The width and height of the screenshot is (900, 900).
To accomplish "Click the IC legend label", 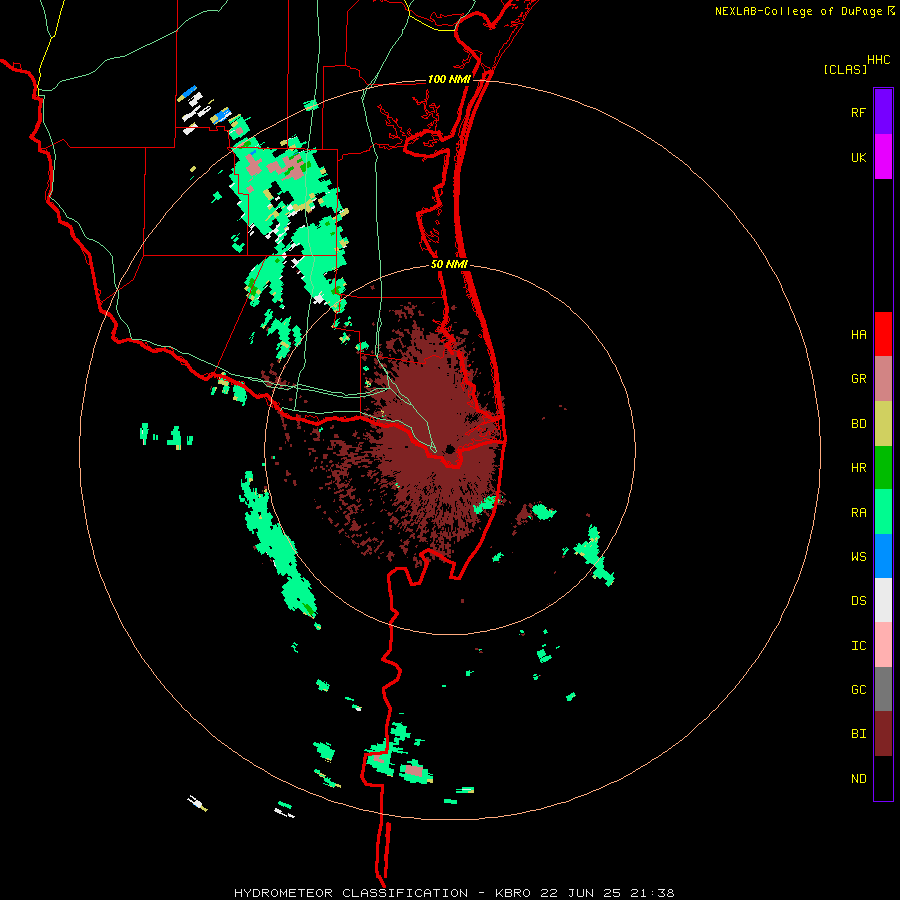I will [858, 646].
